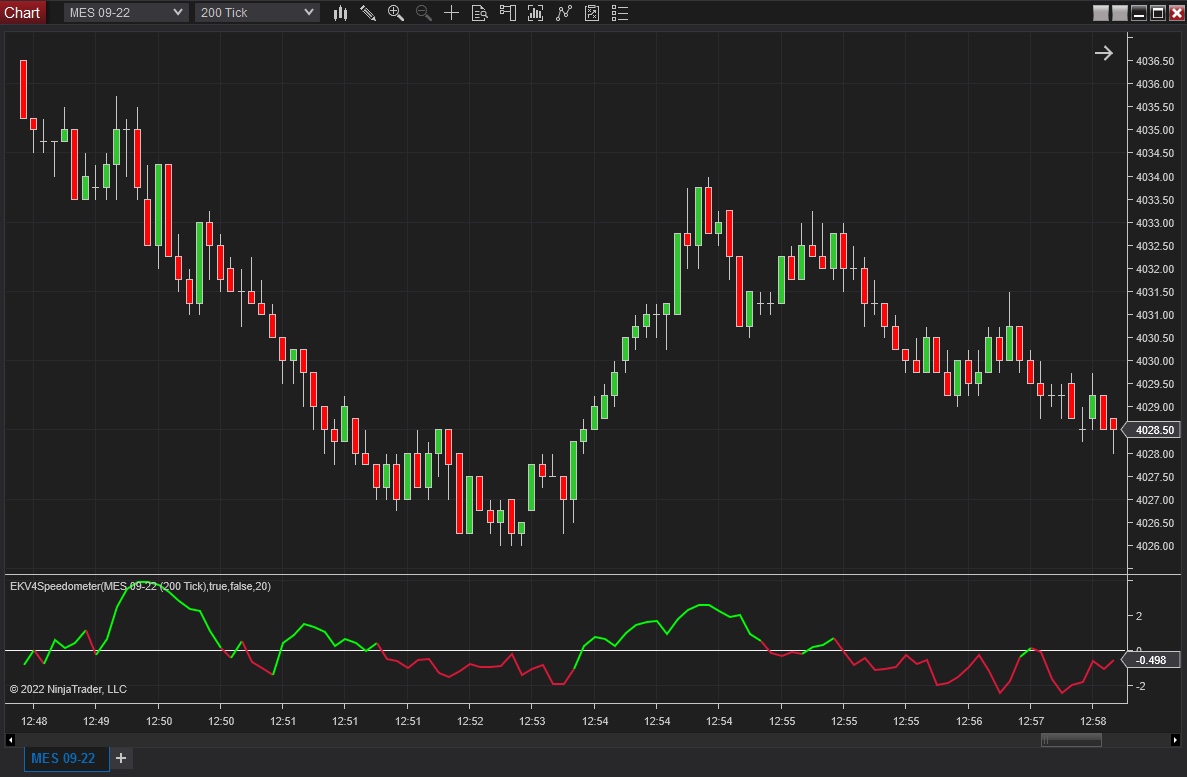The height and width of the screenshot is (777, 1187).
Task: Click the 12:48 time axis label
Action: click(34, 721)
